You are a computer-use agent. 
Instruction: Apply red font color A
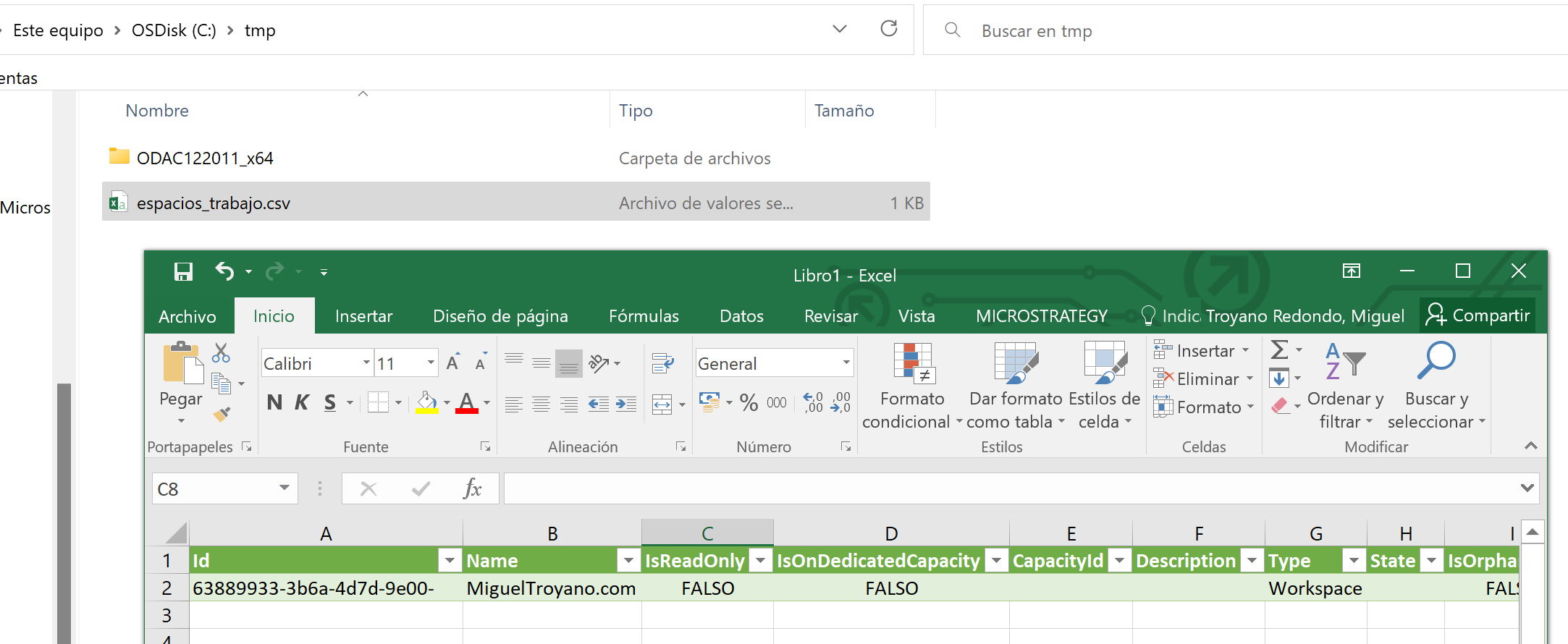tap(467, 402)
